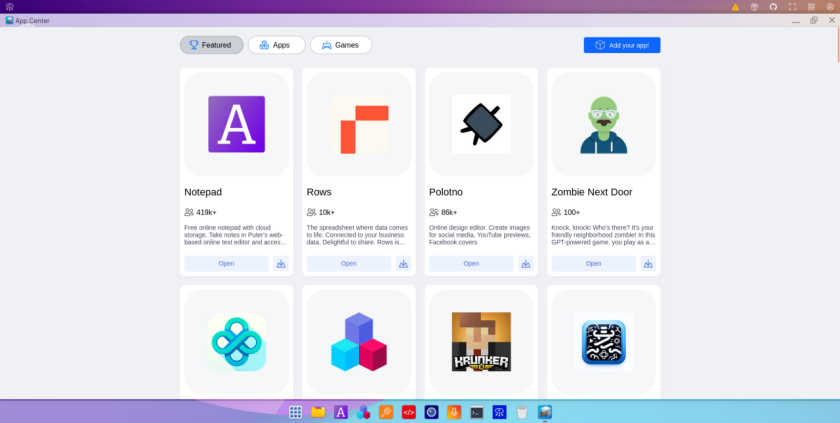Click the Polotno description text

(481, 235)
